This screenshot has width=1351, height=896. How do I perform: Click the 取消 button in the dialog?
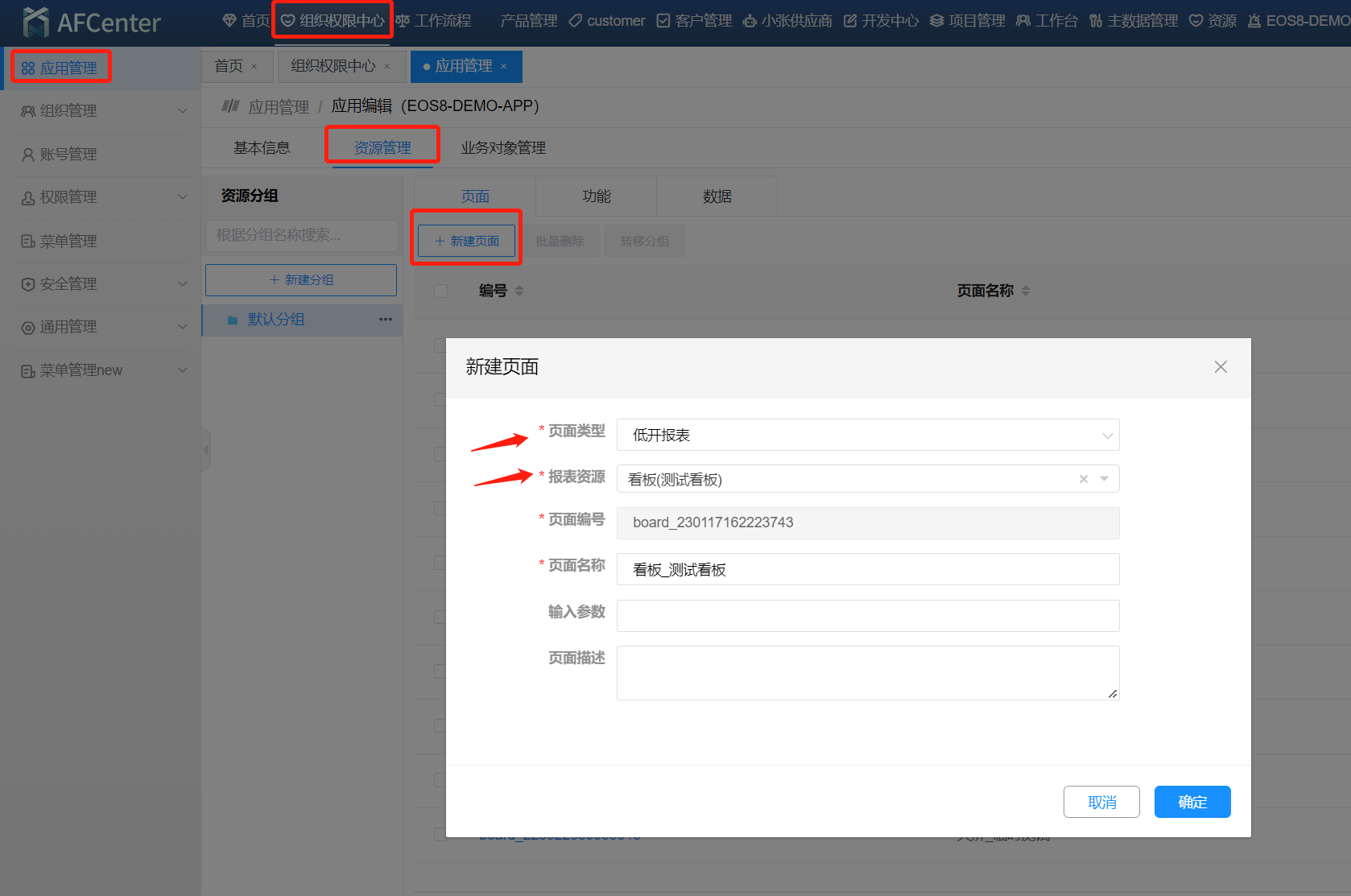(1101, 802)
